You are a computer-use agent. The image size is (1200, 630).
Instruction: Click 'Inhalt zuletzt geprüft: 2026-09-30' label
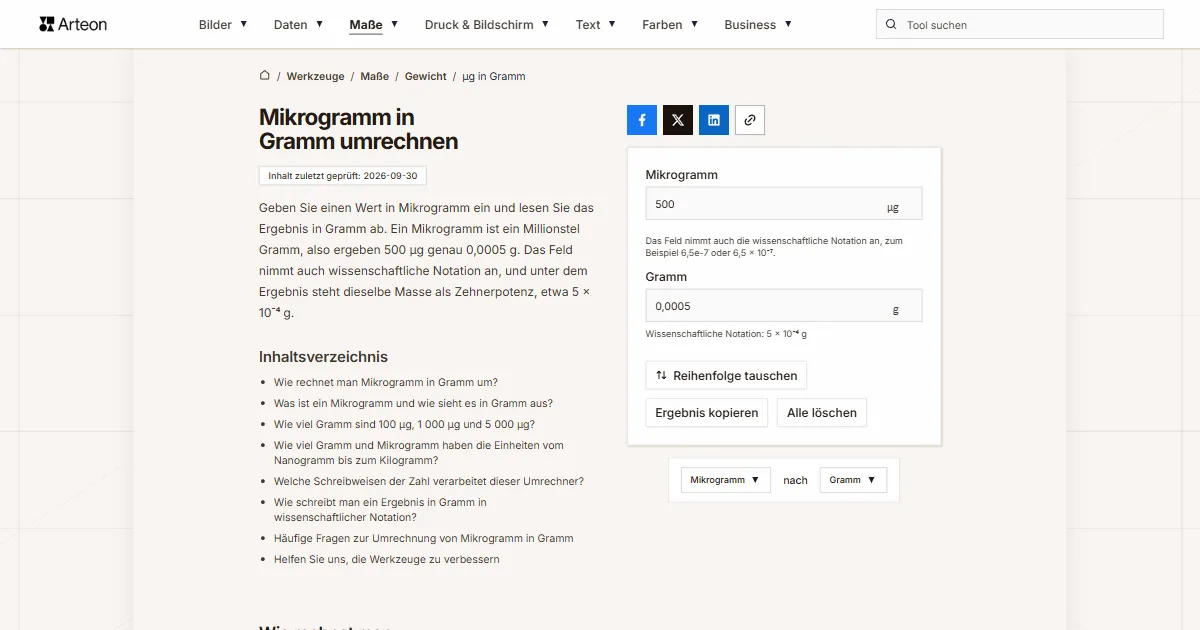click(343, 175)
